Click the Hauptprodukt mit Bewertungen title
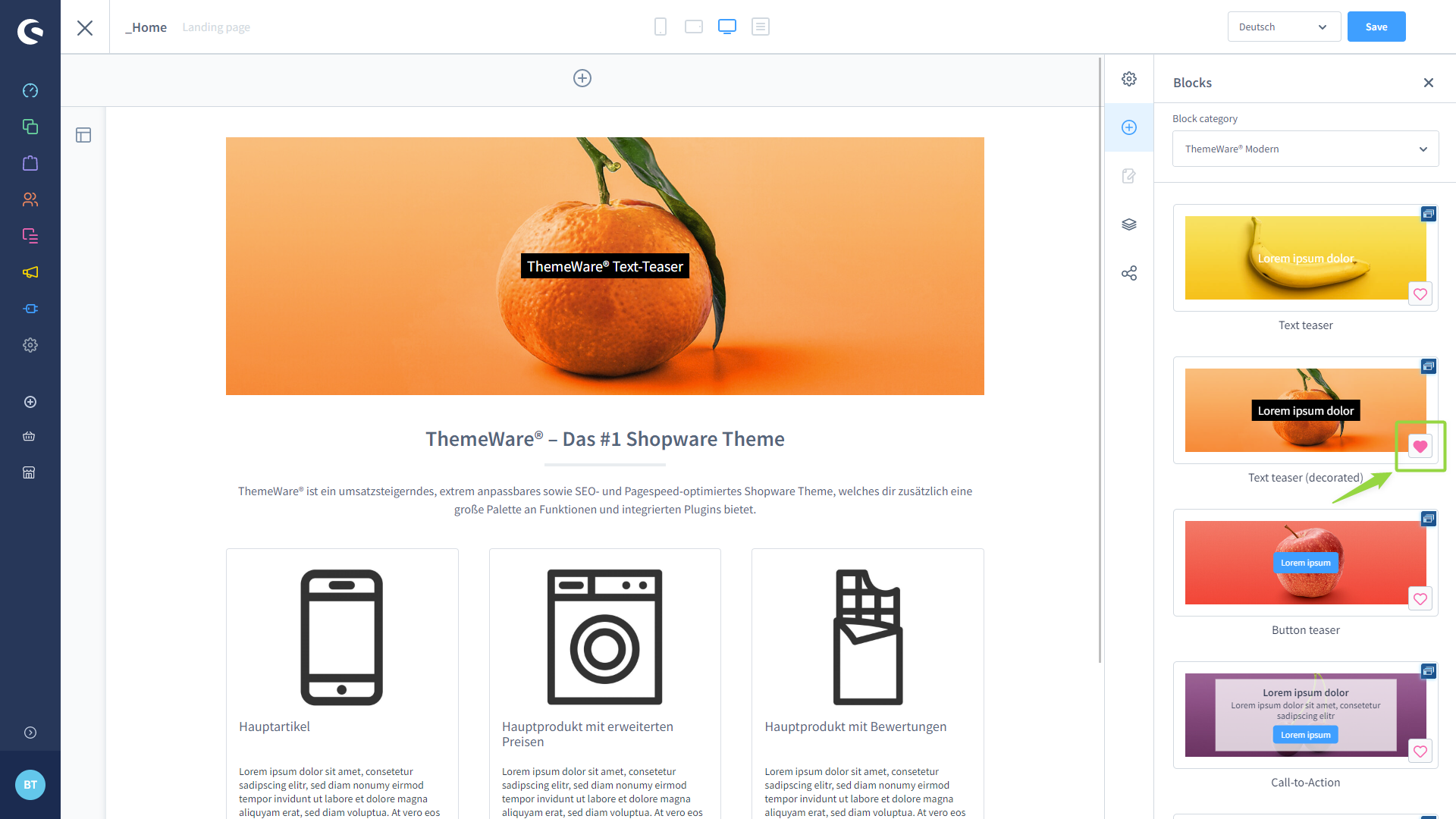The height and width of the screenshot is (819, 1456). [855, 726]
